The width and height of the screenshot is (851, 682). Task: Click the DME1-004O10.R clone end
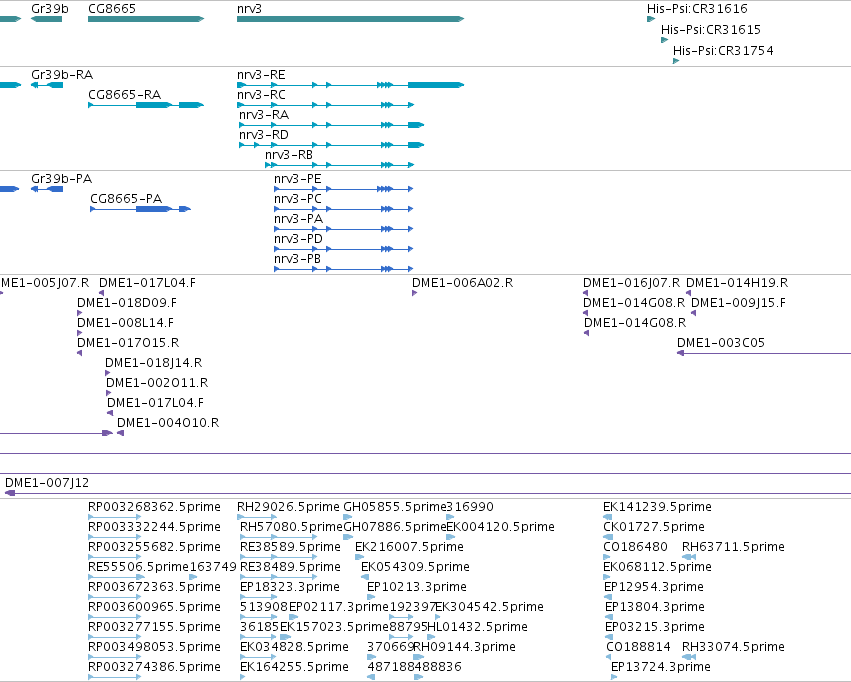[168, 423]
